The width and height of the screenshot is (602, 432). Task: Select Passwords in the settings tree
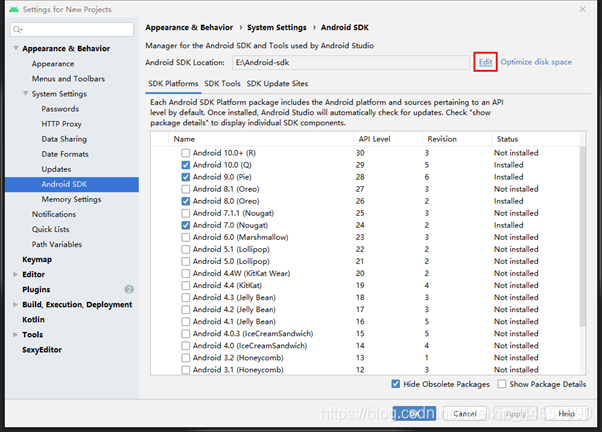tap(60, 109)
